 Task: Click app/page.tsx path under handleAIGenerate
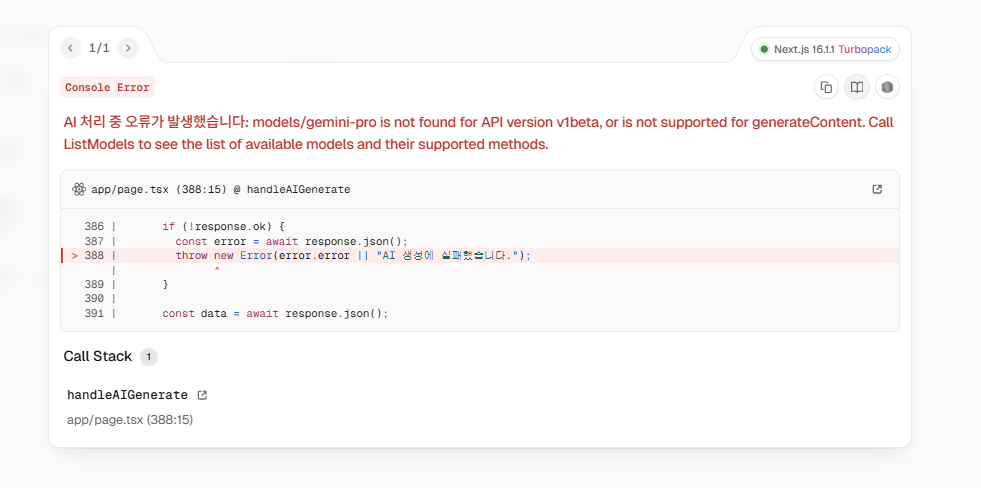tap(130, 420)
